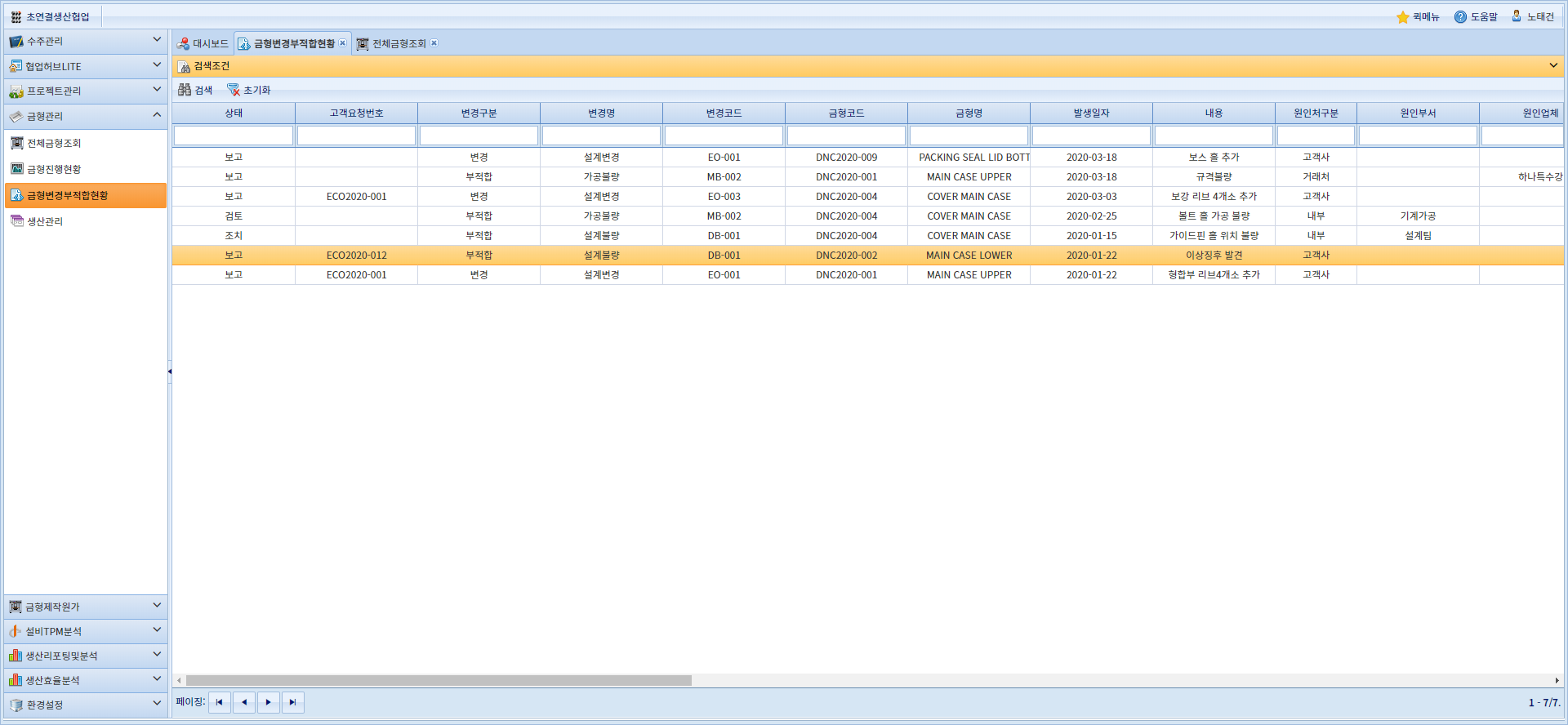The height and width of the screenshot is (725, 1568).
Task: Open 도움말 help icon
Action: 1460,17
